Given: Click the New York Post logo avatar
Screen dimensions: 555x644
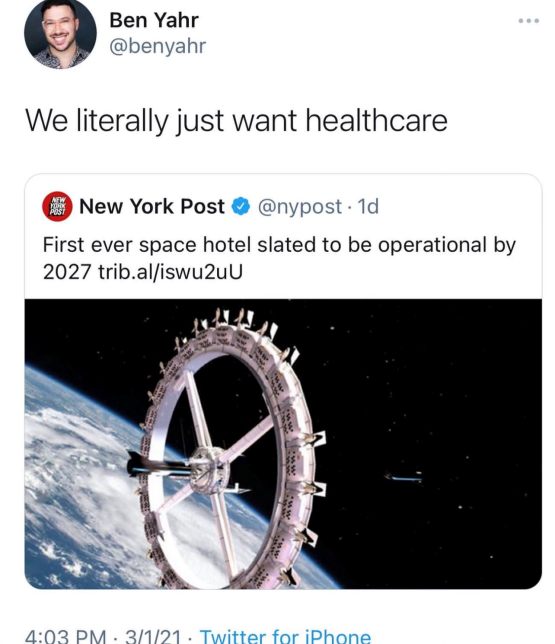Looking at the screenshot, I should point(58,206).
